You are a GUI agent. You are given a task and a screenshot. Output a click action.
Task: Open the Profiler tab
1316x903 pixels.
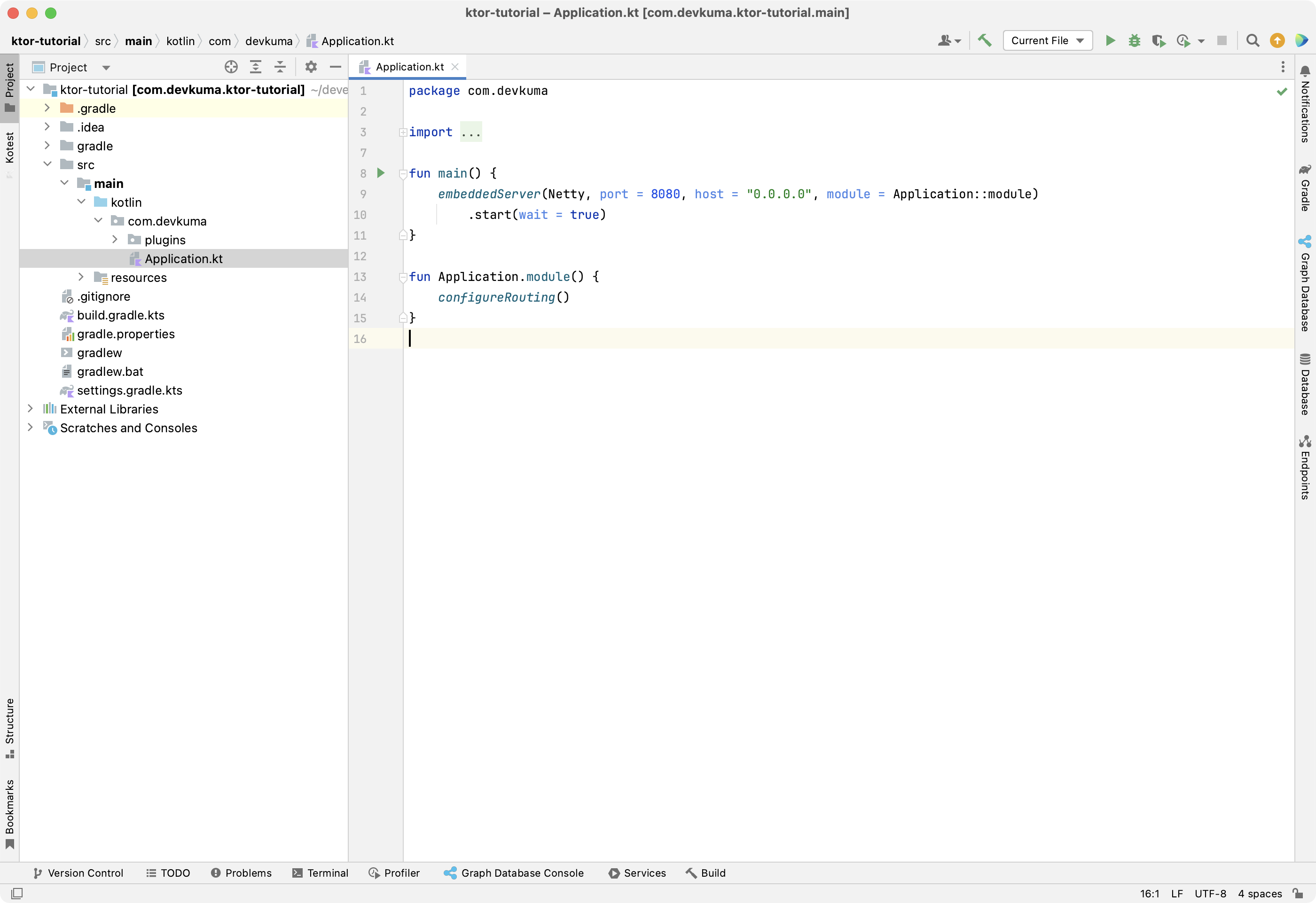tap(394, 873)
